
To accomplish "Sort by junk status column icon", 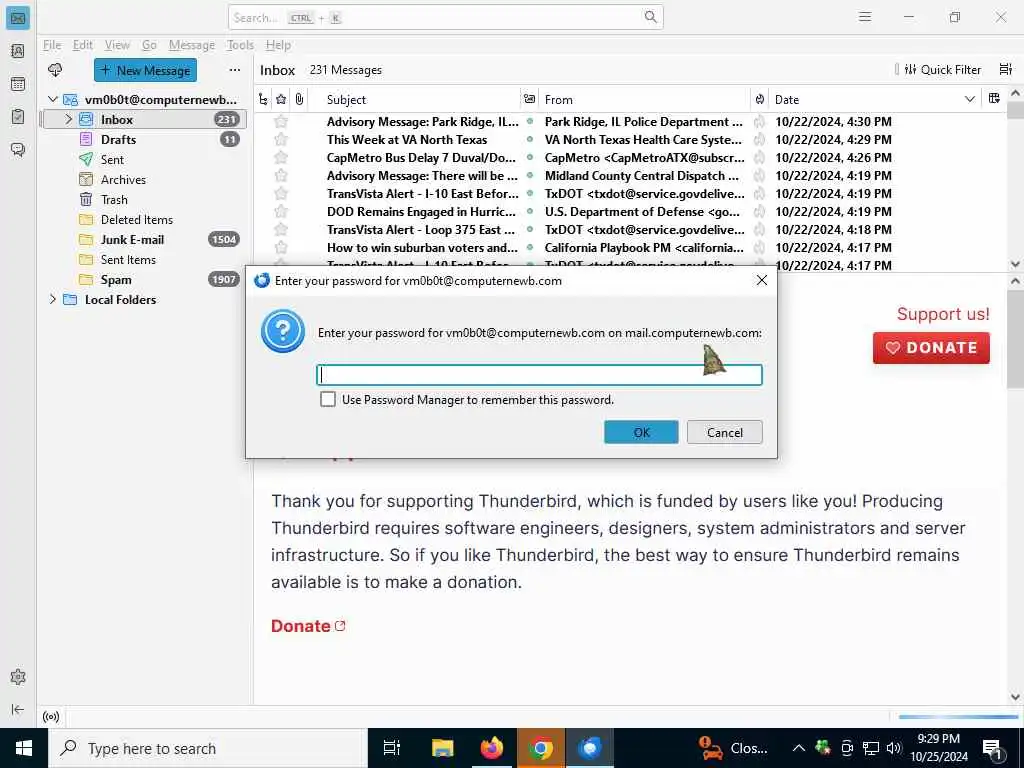I will tap(760, 99).
